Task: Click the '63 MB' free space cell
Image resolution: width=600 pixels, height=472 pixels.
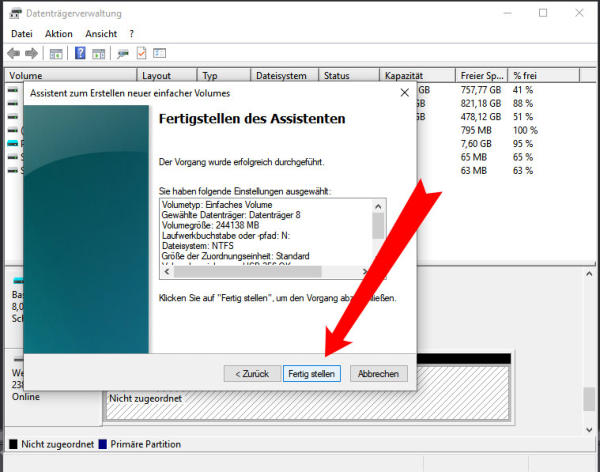Action: pos(474,171)
